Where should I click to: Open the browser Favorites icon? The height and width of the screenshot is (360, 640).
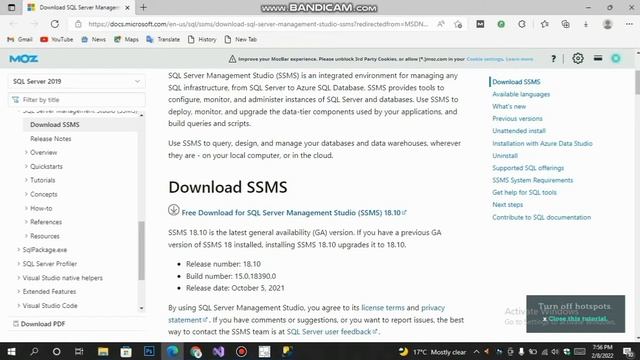(544, 24)
